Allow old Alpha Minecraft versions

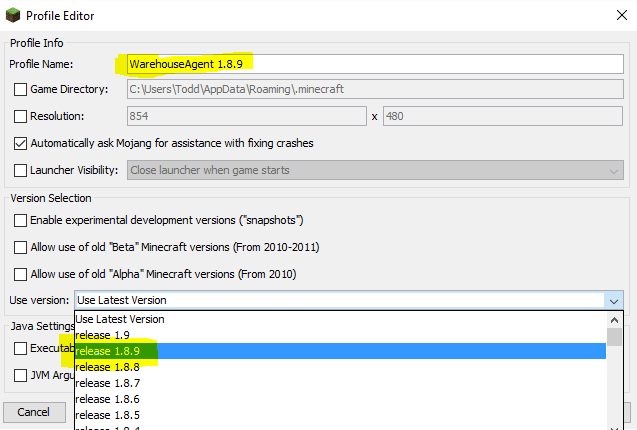(x=21, y=274)
